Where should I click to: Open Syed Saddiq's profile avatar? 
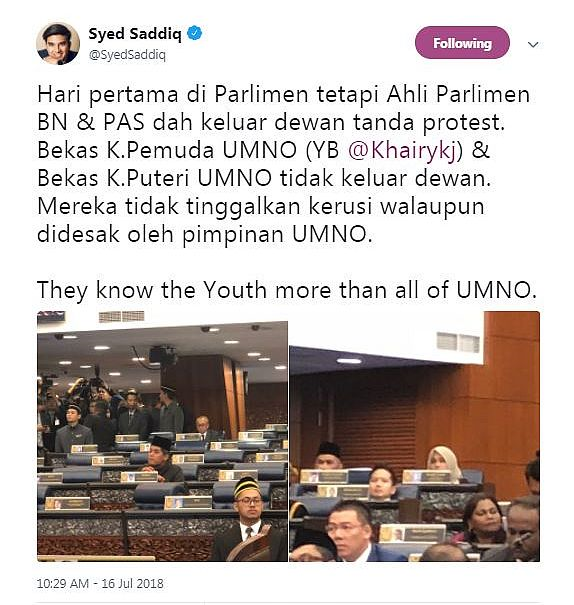pos(58,44)
